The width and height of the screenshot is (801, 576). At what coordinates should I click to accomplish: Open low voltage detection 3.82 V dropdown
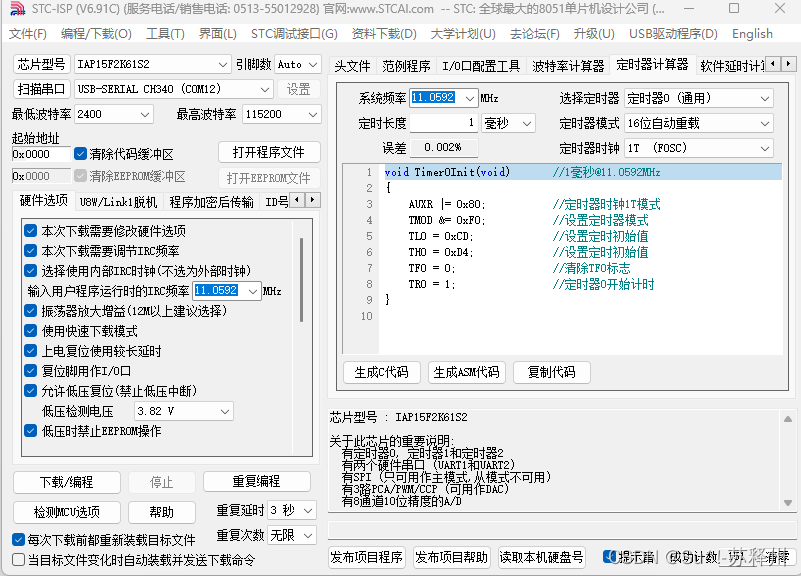pos(184,411)
